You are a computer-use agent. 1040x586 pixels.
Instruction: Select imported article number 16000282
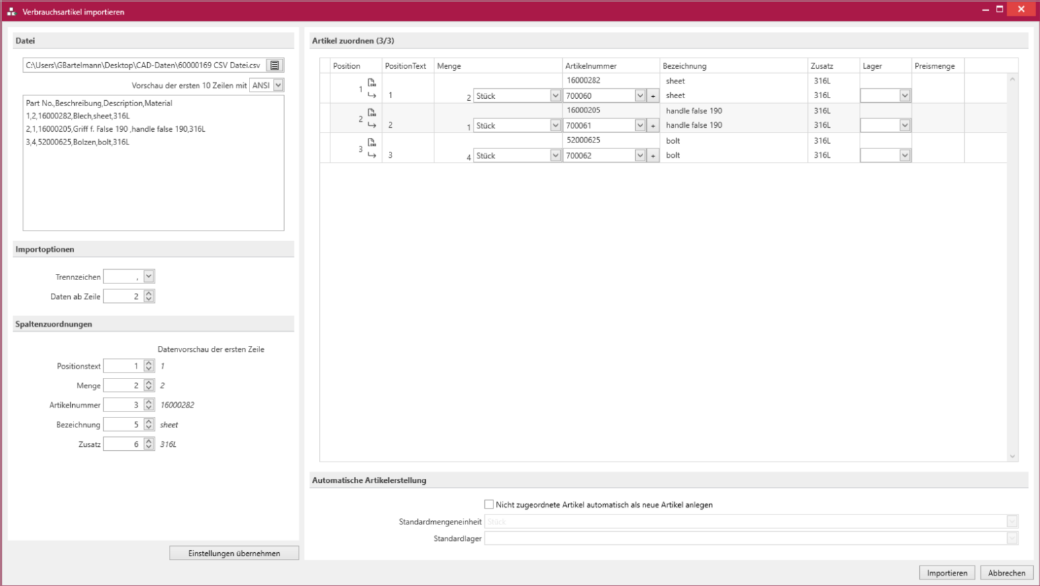tap(583, 80)
